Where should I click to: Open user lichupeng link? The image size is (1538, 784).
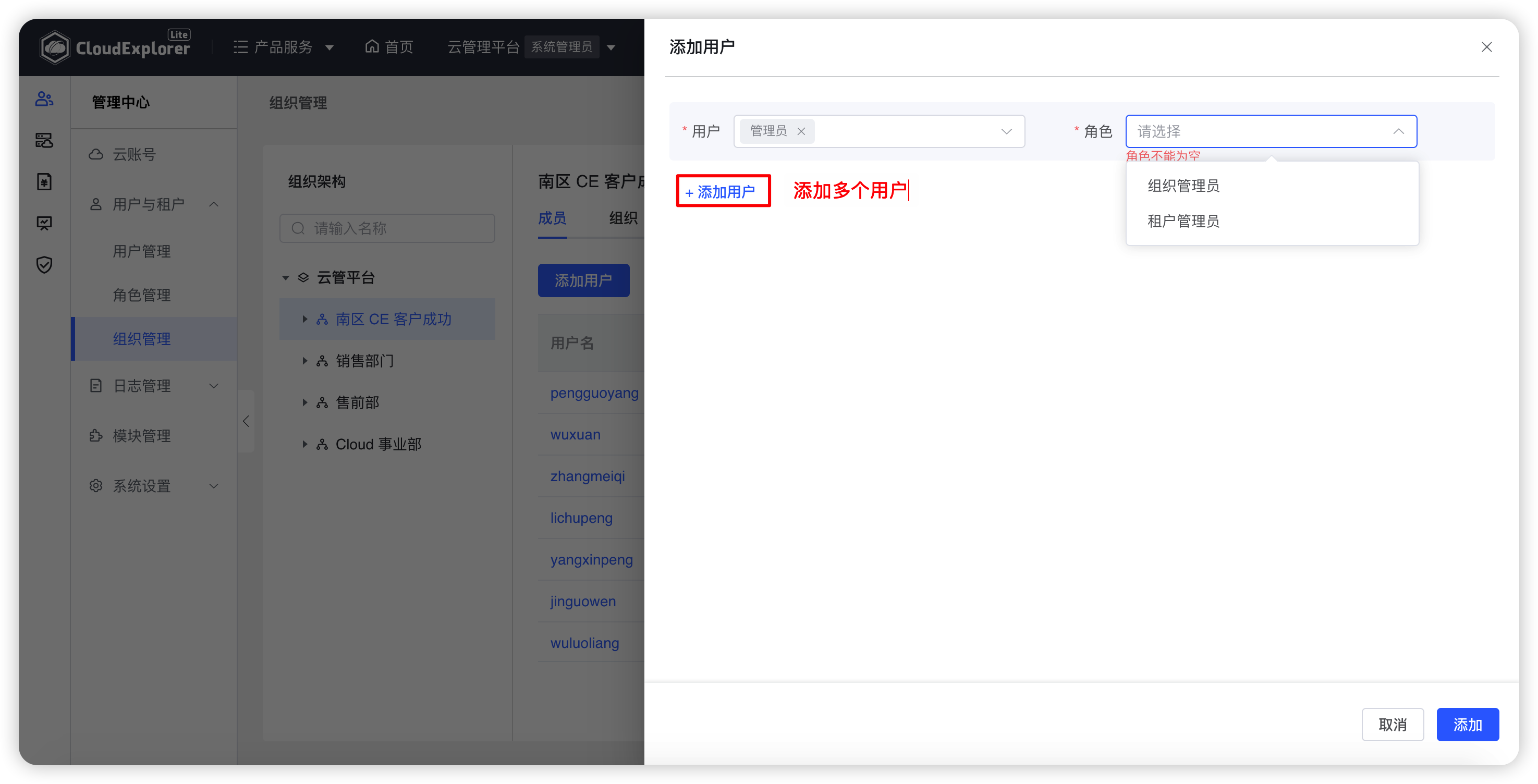581,518
